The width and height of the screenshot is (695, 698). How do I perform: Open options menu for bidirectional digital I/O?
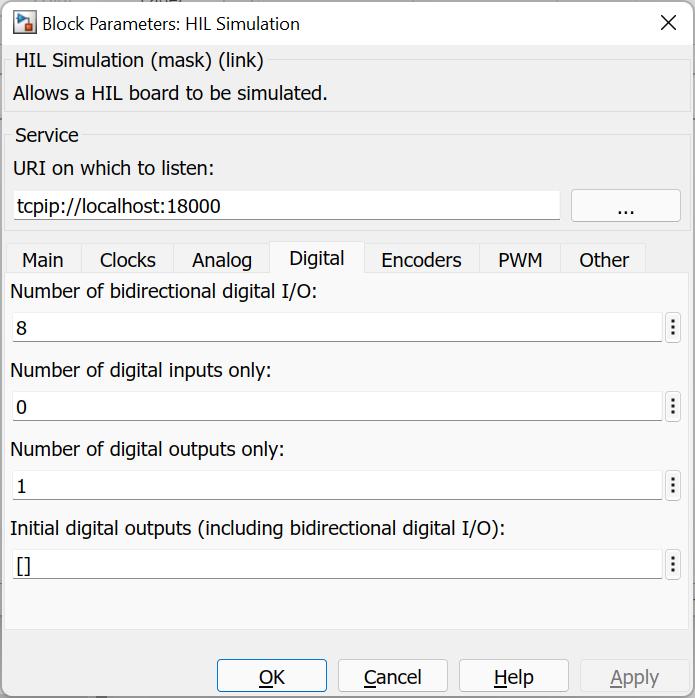(x=673, y=327)
